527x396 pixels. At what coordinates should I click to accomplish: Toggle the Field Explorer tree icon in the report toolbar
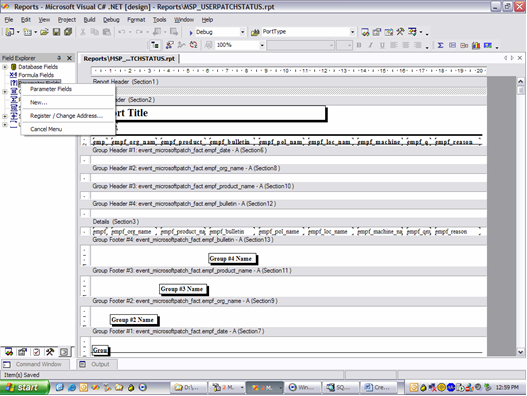[x=155, y=45]
